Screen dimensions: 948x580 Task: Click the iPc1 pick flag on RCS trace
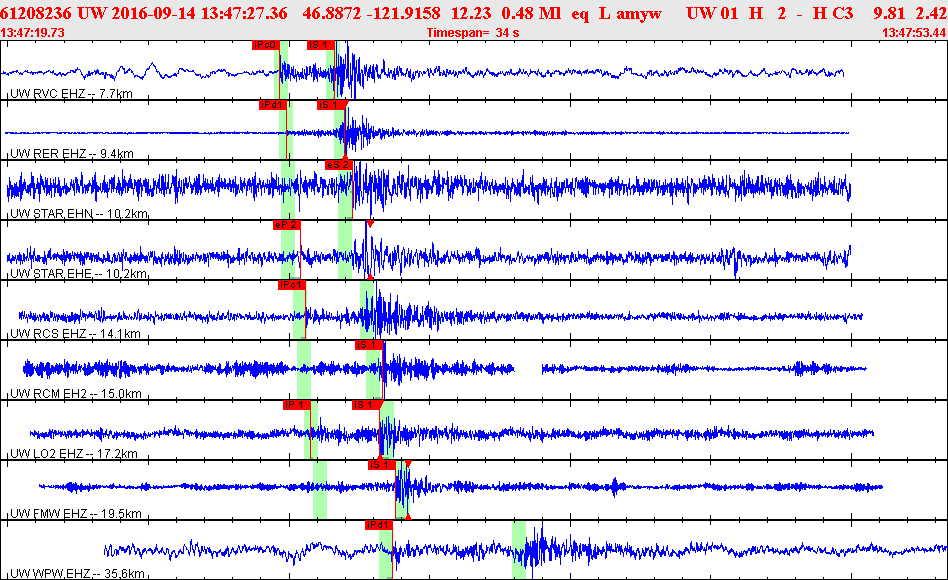tap(291, 284)
